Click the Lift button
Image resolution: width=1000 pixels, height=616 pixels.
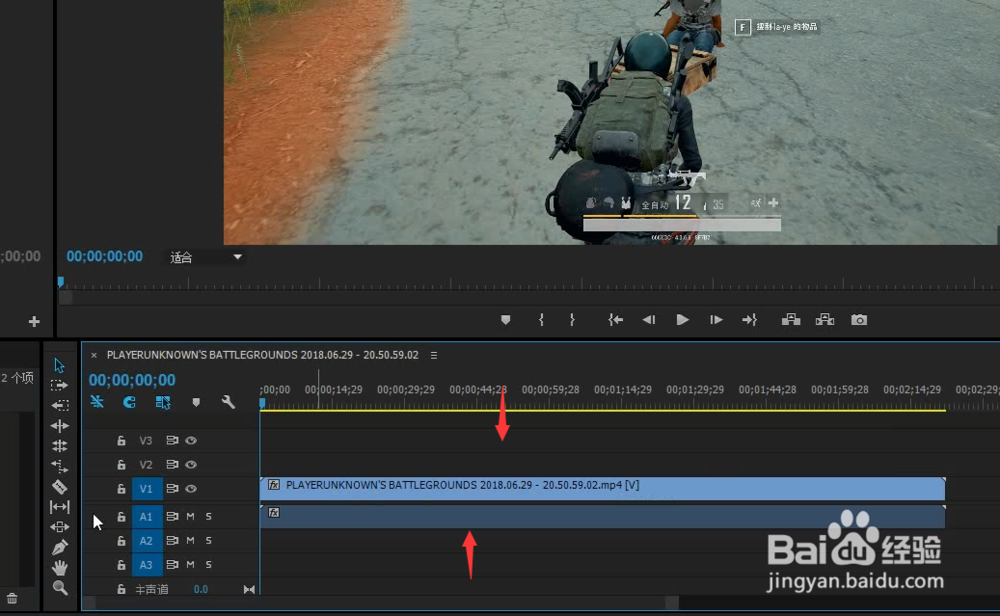point(791,319)
